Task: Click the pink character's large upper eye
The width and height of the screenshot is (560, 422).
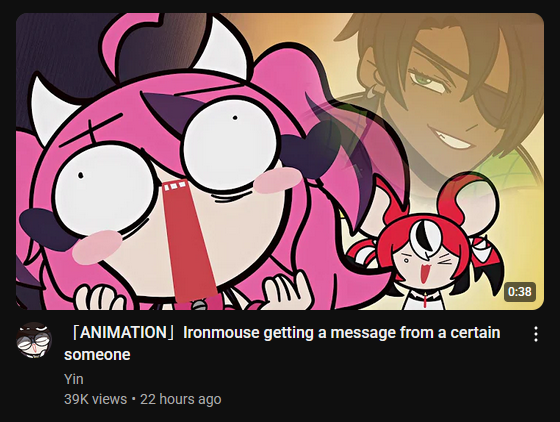Action: [x=231, y=143]
